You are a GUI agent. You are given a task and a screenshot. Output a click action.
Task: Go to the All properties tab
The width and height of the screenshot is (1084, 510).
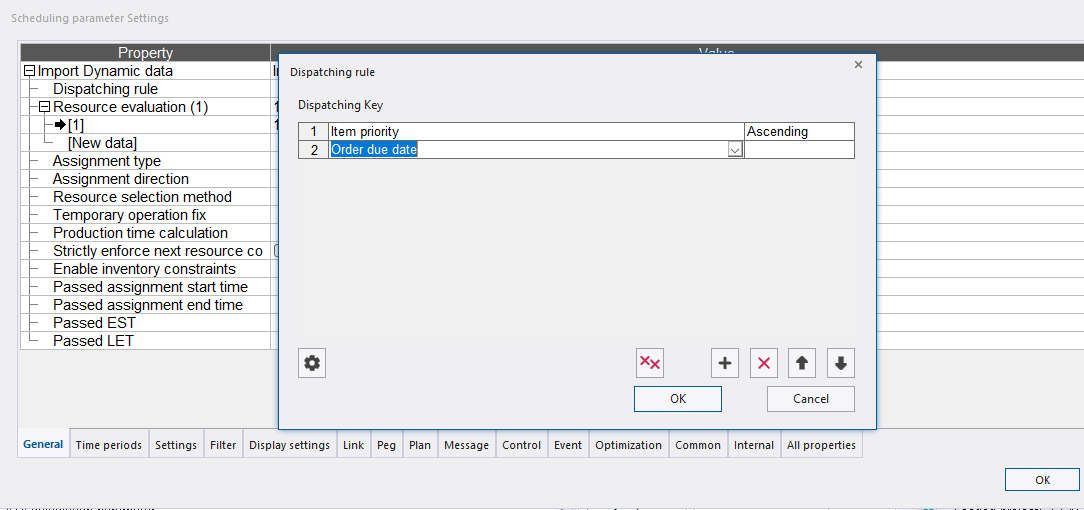pyautogui.click(x=821, y=445)
